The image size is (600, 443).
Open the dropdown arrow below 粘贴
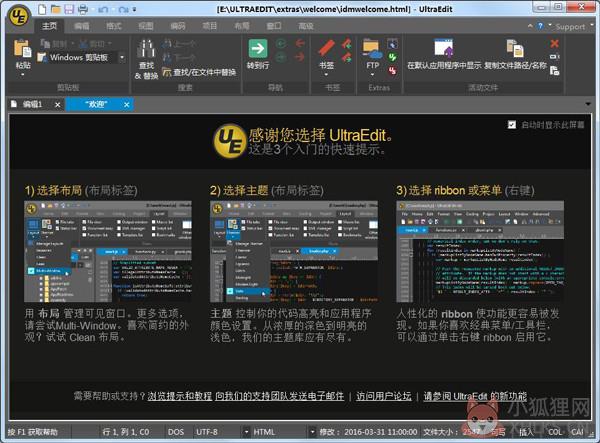(23, 75)
